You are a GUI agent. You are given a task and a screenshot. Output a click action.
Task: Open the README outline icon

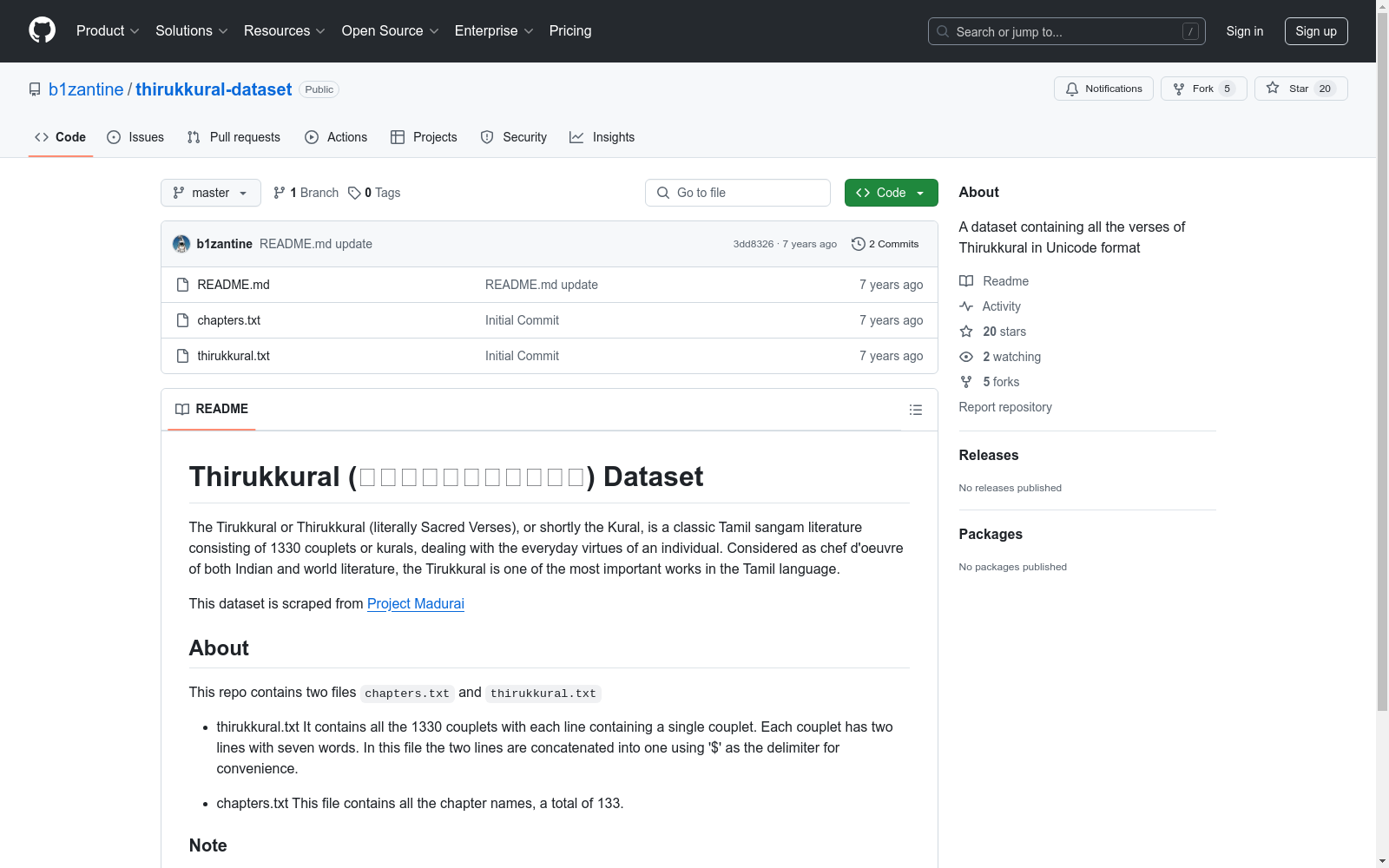coord(916,410)
